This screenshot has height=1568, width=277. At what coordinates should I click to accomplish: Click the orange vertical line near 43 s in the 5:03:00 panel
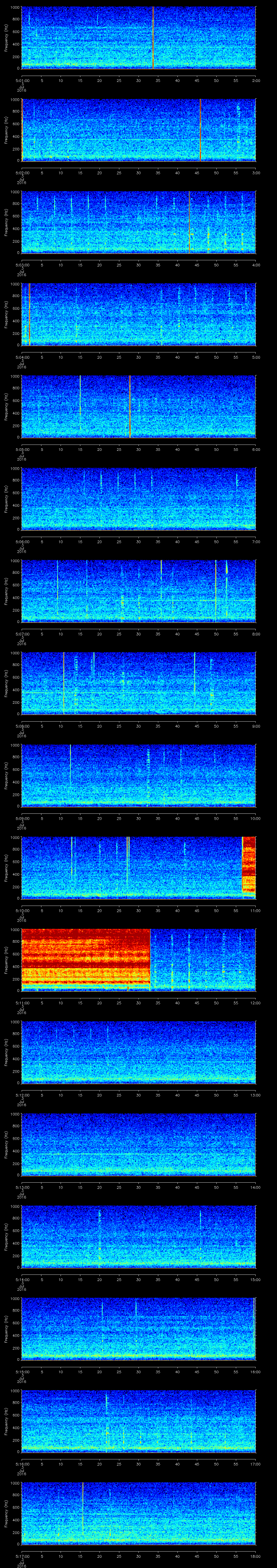189,222
